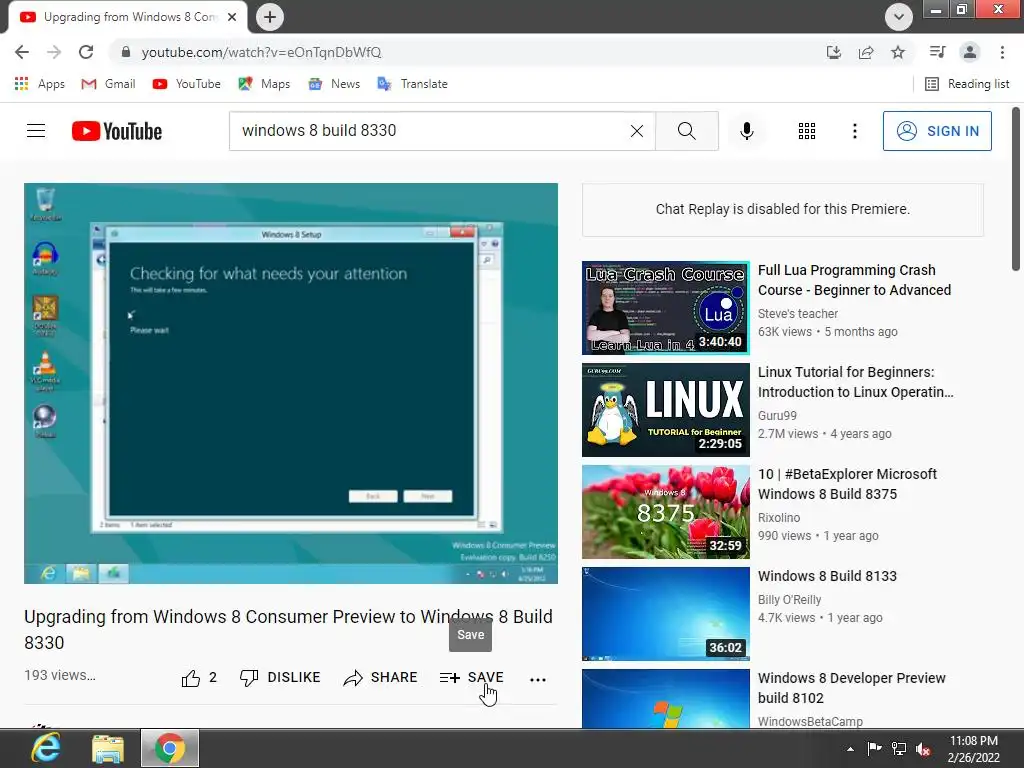Click the network tray icon

(x=899, y=749)
